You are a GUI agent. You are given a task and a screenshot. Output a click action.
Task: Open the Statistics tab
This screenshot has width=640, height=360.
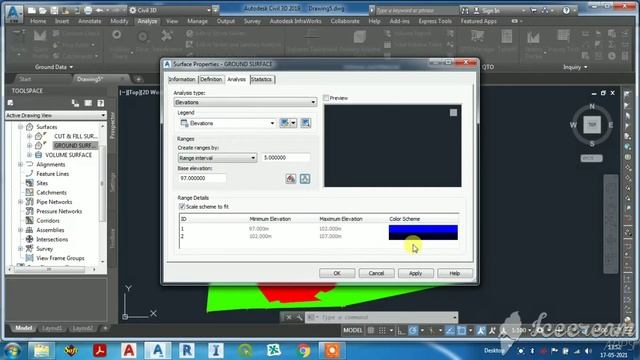pyautogui.click(x=262, y=79)
